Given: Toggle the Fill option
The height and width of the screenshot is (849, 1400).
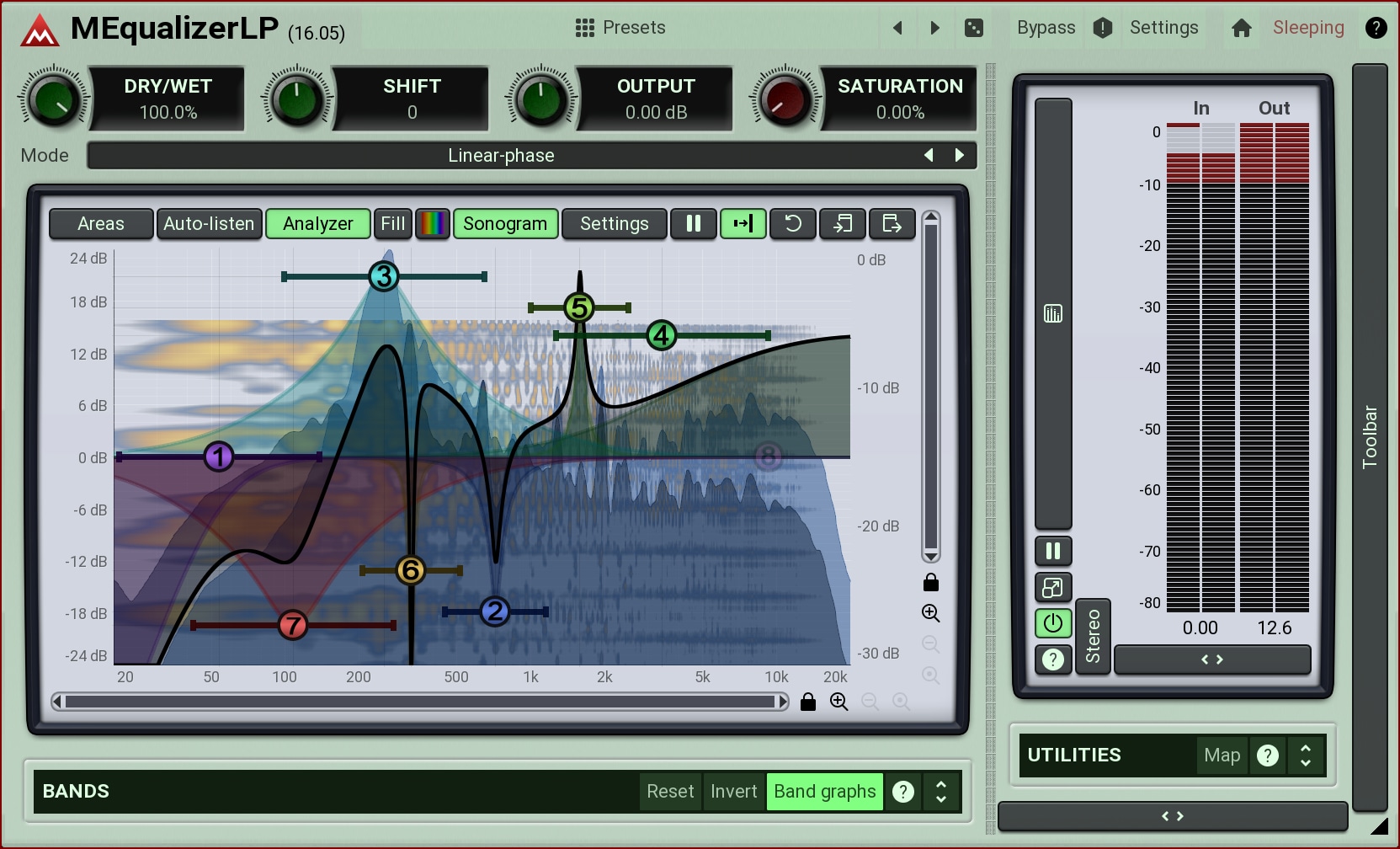Looking at the screenshot, I should pyautogui.click(x=392, y=223).
